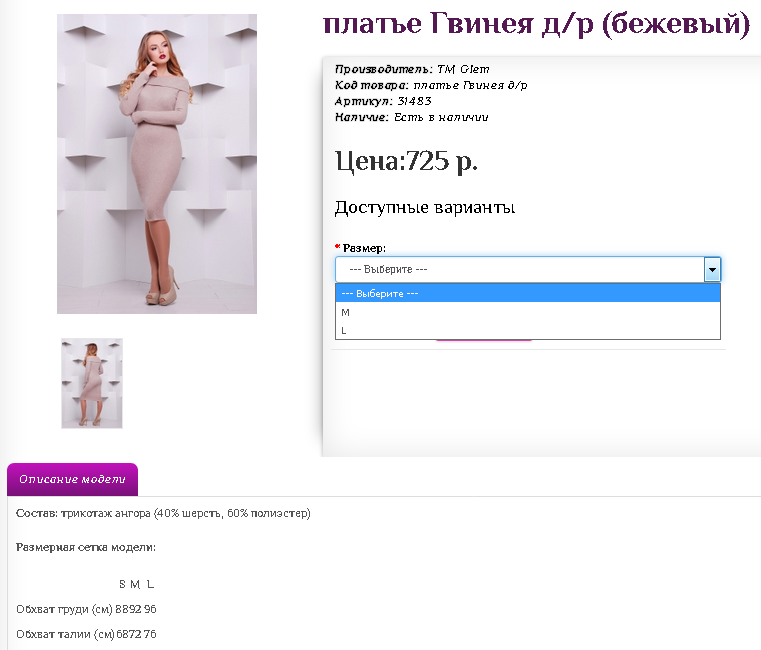Image resolution: width=761 pixels, height=650 pixels.
Task: Switch to the Описание модели tab
Action: pos(72,479)
